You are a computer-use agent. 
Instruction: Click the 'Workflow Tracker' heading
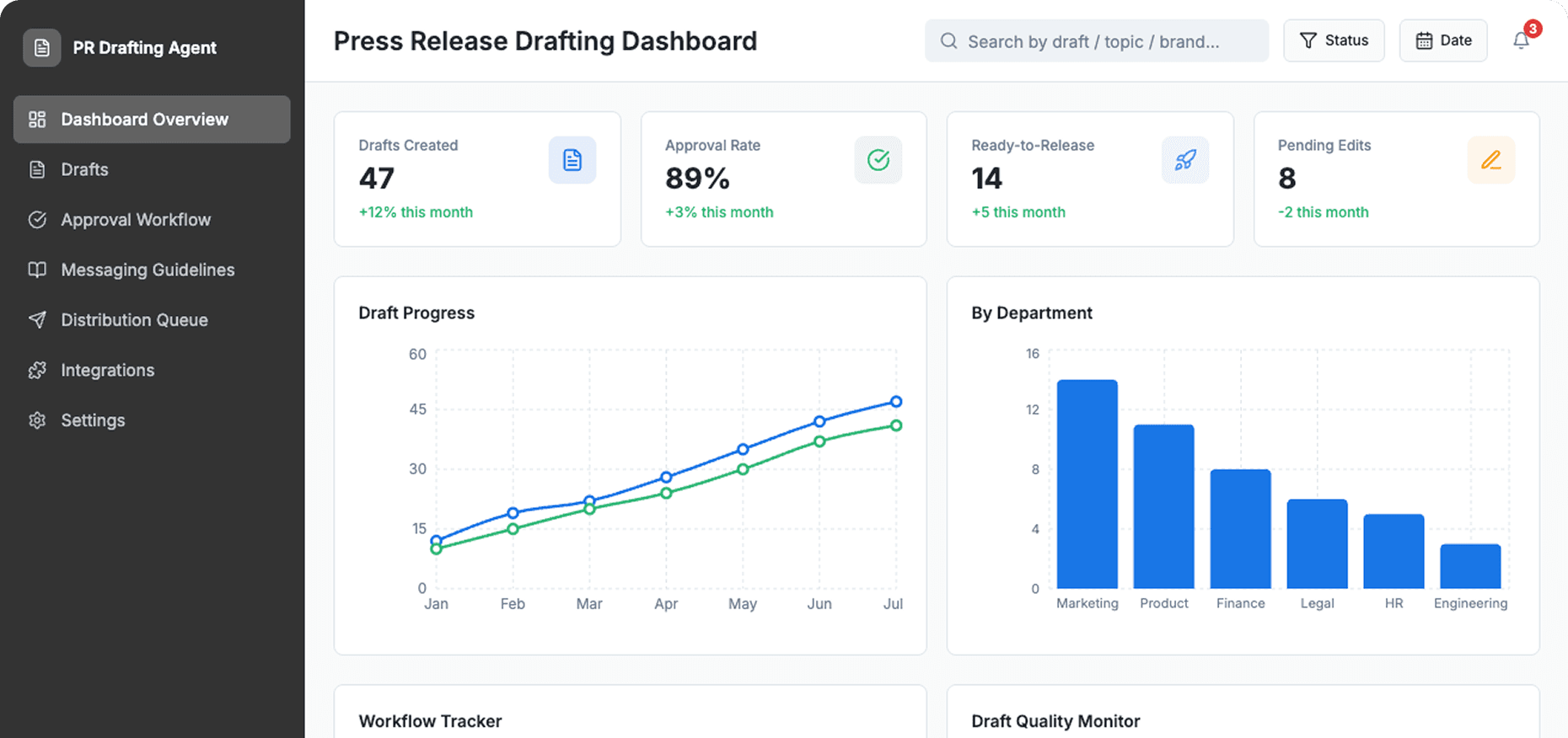[430, 721]
